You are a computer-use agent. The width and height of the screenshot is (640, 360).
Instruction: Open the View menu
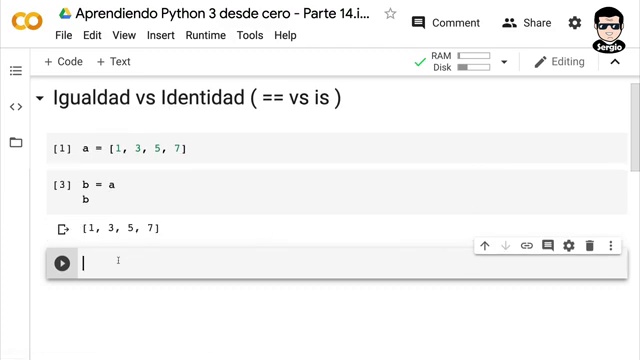[x=124, y=36]
